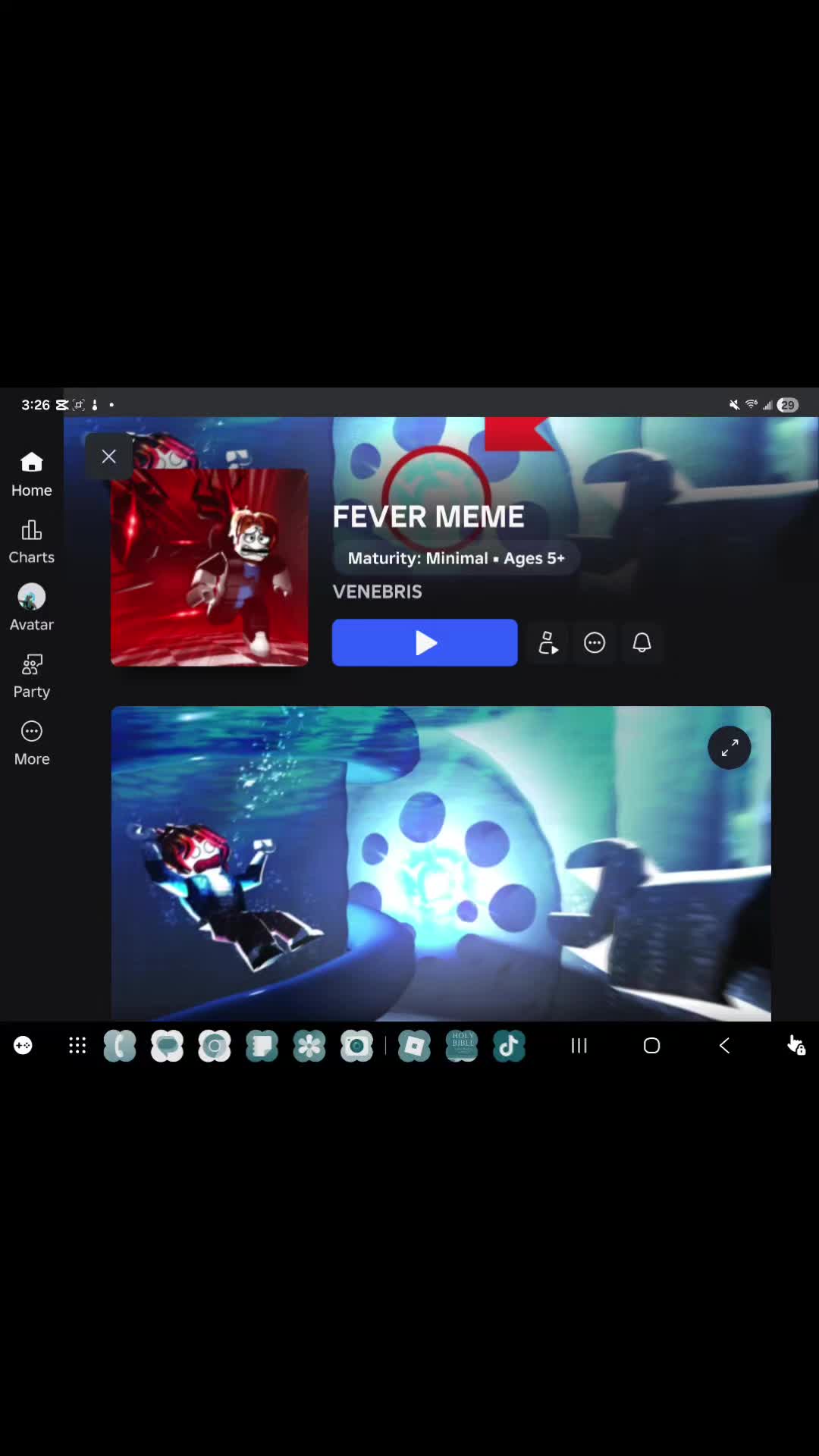Viewport: 819px width, 1456px height.
Task: Open the VENEBRIS creator page
Action: [377, 591]
